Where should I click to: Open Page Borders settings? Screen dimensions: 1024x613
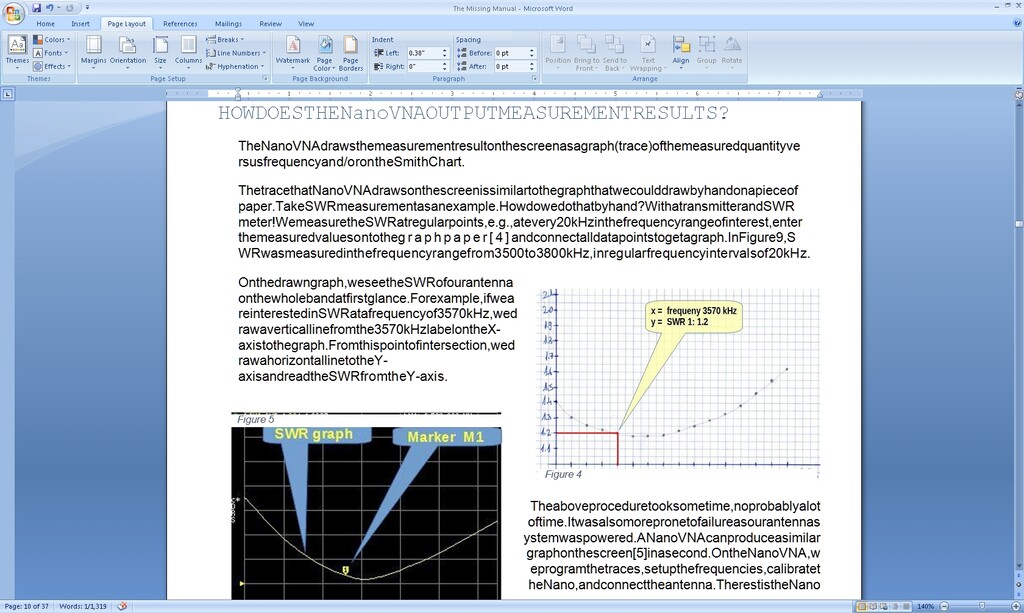[x=351, y=52]
